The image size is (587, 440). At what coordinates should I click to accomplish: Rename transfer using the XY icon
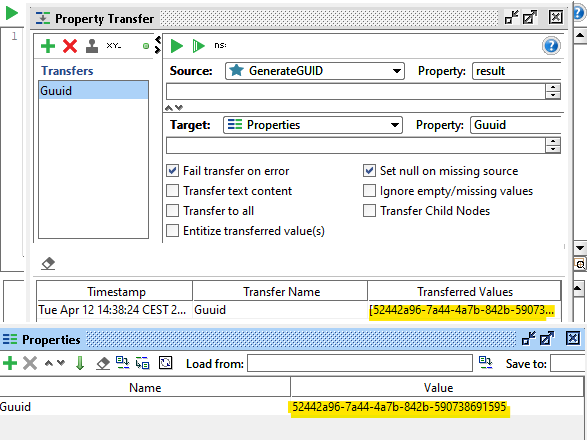click(114, 46)
